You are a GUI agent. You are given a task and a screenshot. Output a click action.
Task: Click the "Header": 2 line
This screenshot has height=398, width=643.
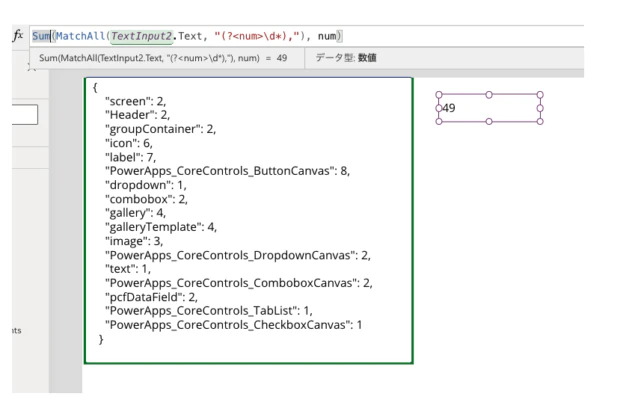[x=137, y=115]
